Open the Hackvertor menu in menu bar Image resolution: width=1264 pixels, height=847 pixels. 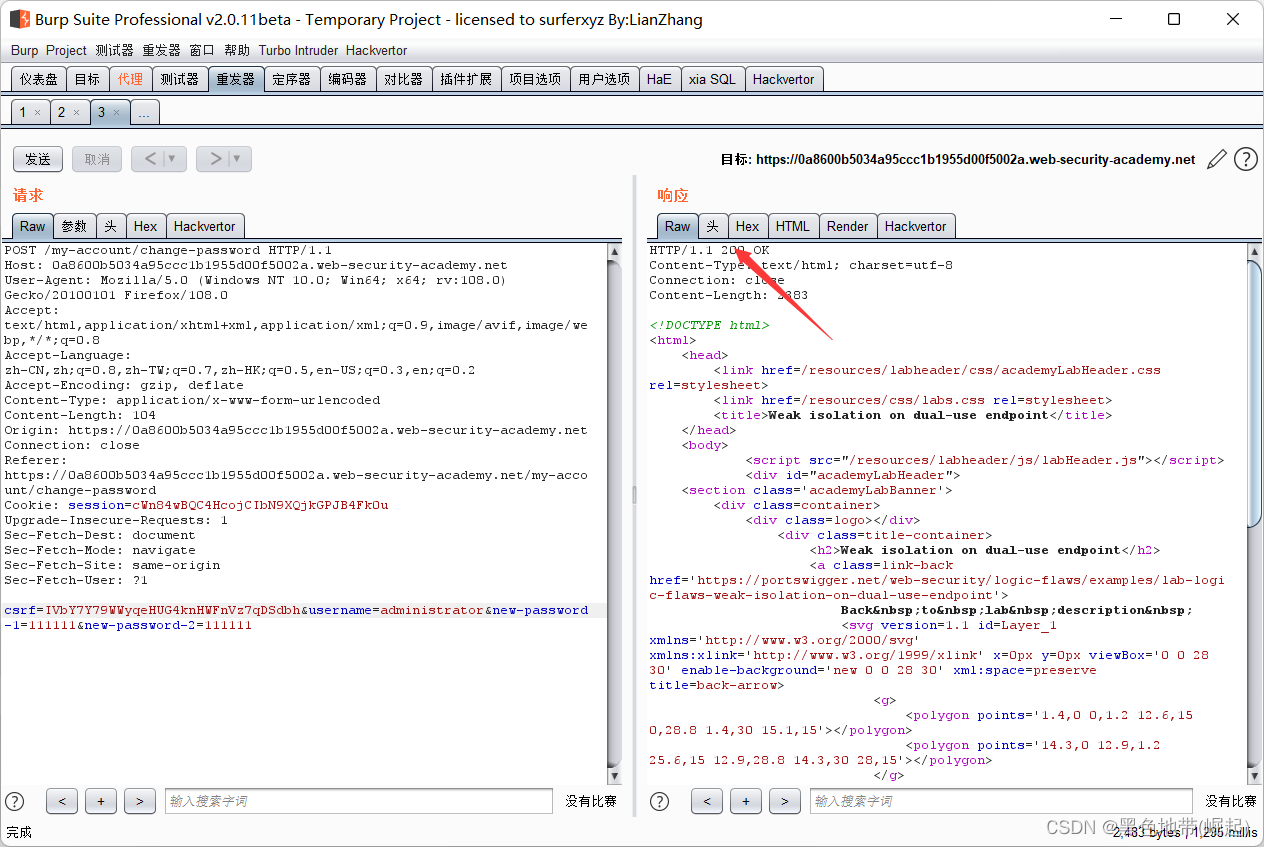(376, 50)
